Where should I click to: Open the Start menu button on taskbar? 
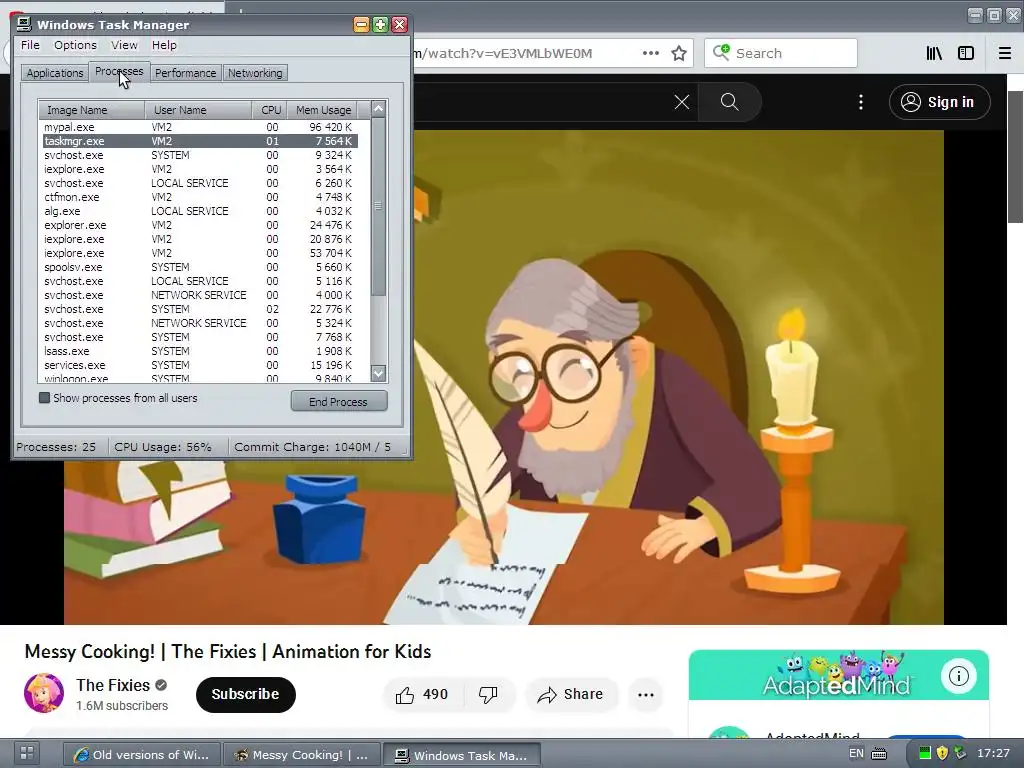tap(27, 752)
